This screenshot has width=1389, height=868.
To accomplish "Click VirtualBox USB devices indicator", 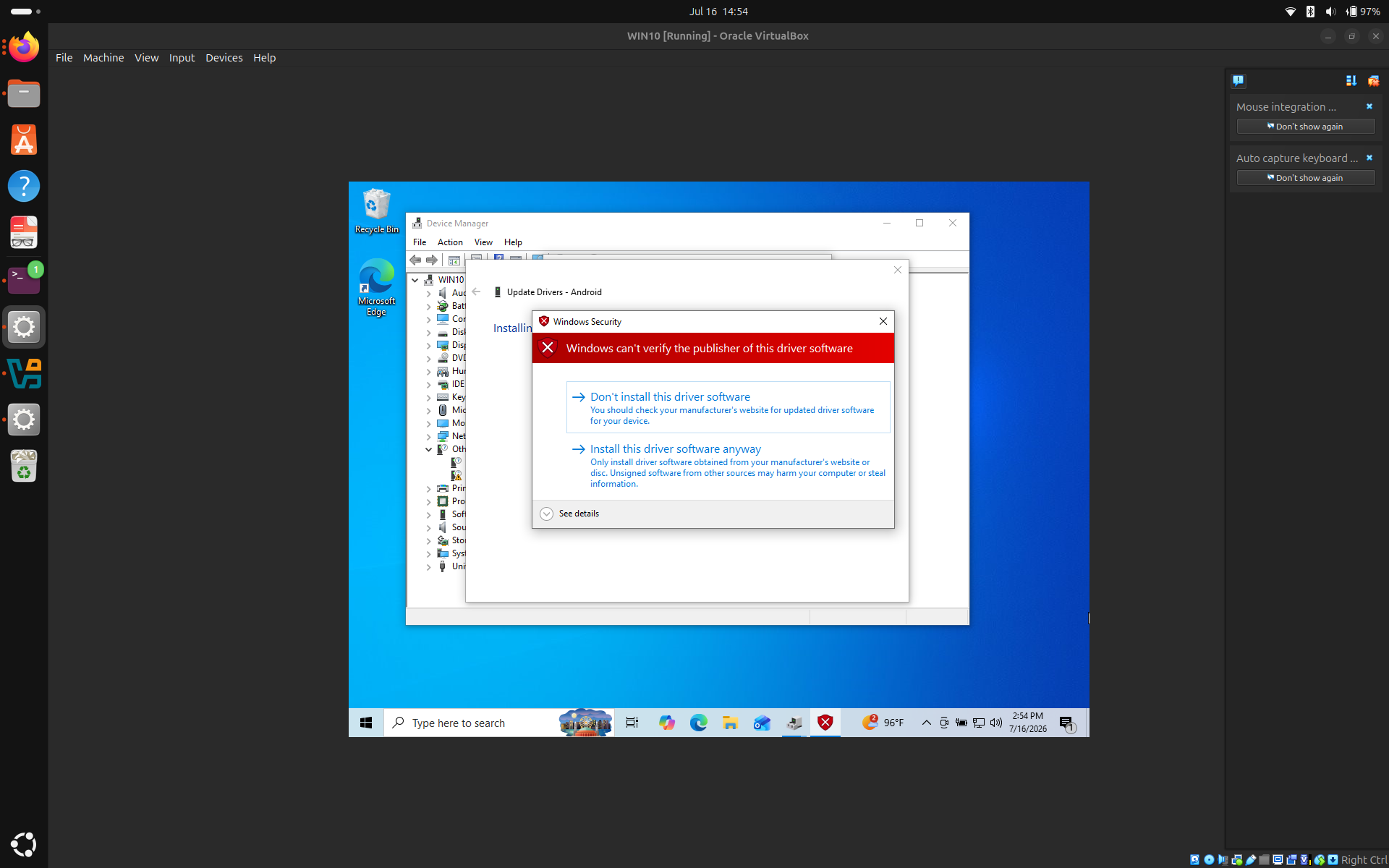I will [1251, 860].
